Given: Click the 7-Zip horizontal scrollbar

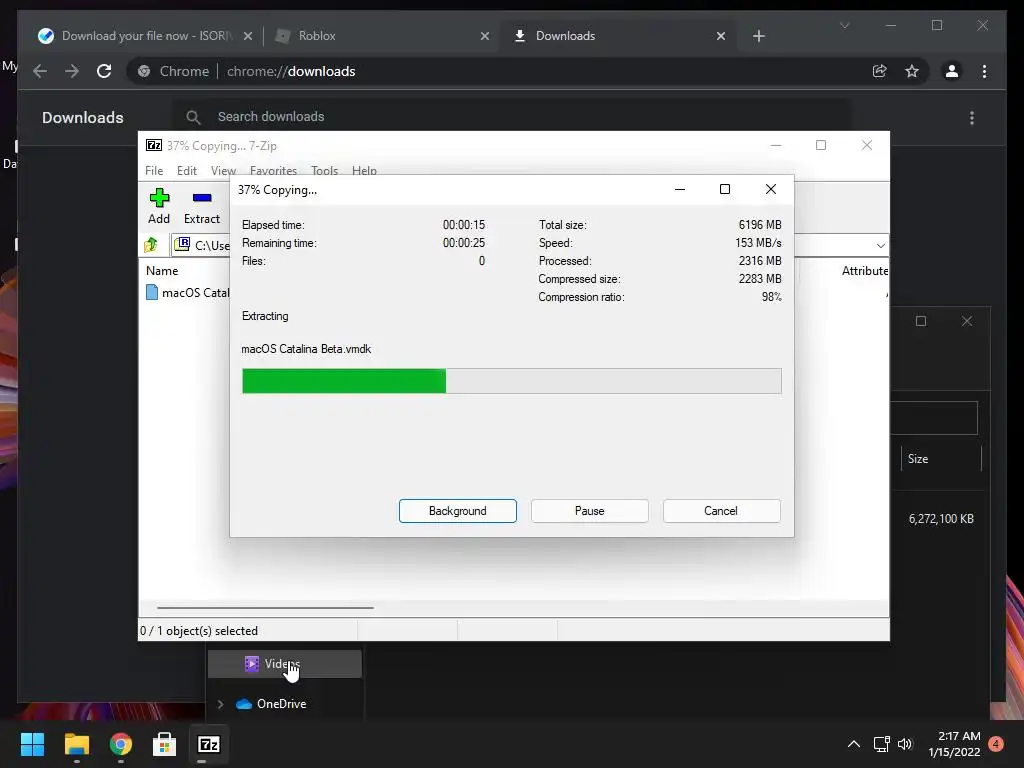Looking at the screenshot, I should [265, 607].
